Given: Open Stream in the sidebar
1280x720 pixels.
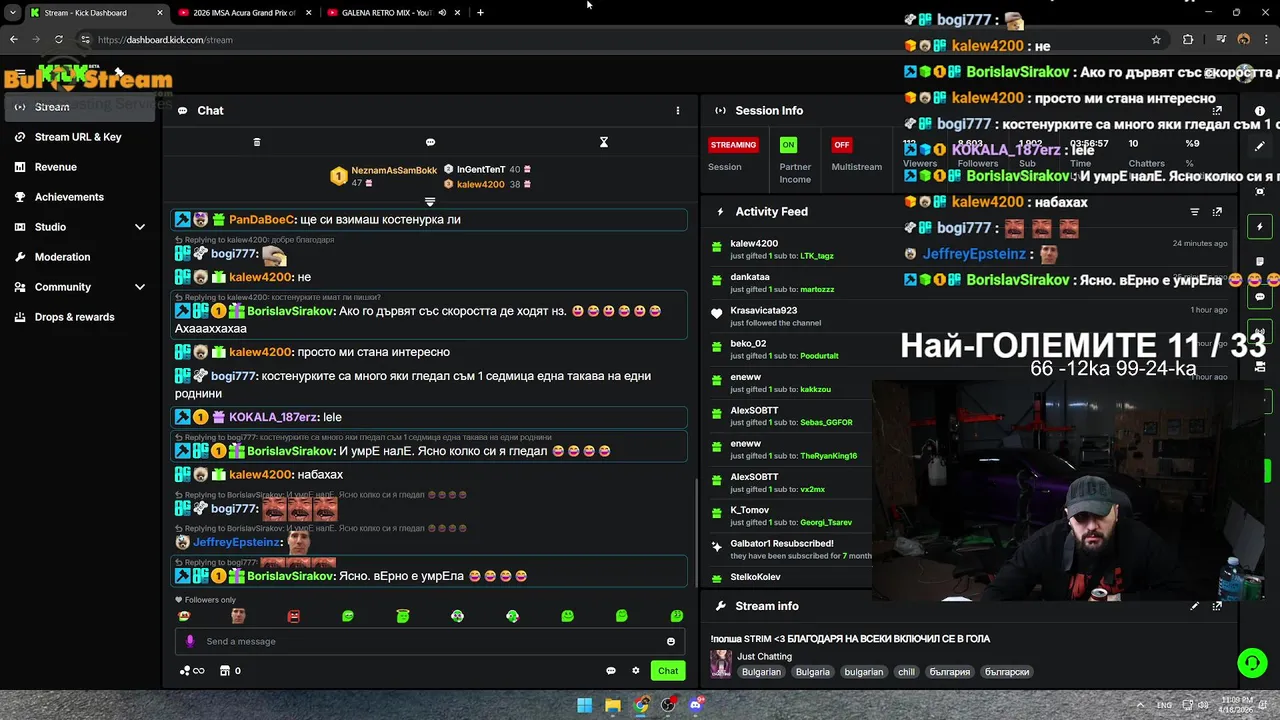Looking at the screenshot, I should point(81,107).
